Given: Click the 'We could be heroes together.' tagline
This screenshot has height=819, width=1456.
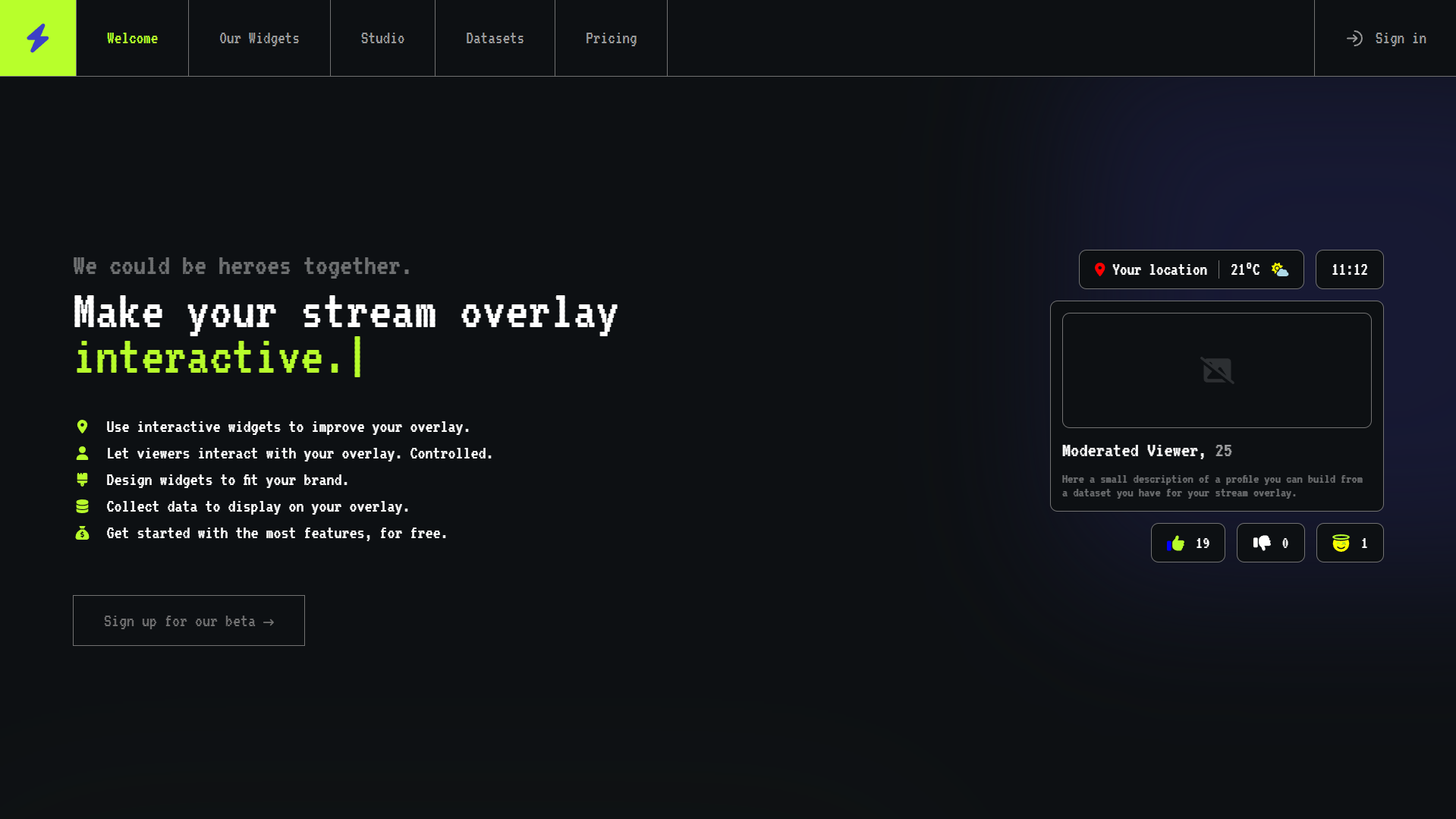Looking at the screenshot, I should click(x=242, y=266).
